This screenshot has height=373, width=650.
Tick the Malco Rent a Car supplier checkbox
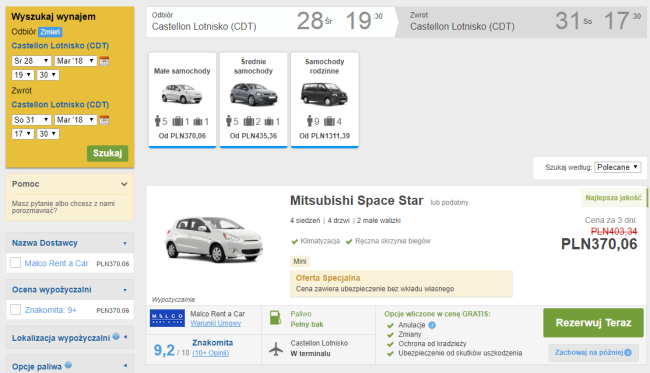[x=15, y=263]
